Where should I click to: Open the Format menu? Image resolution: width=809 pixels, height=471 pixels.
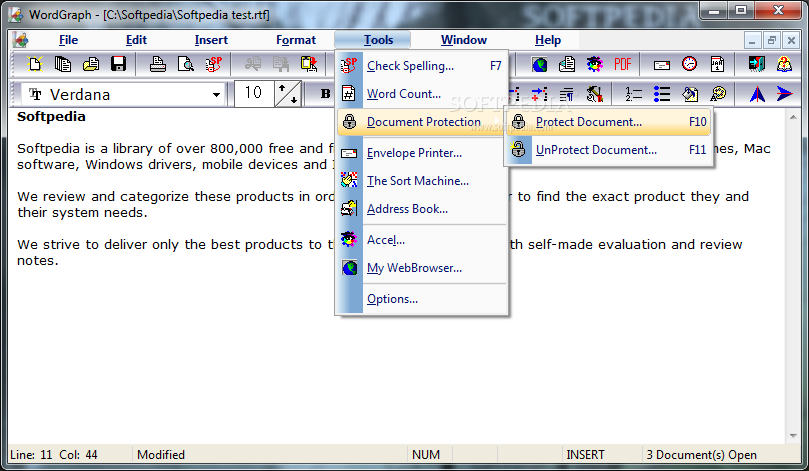[x=296, y=40]
